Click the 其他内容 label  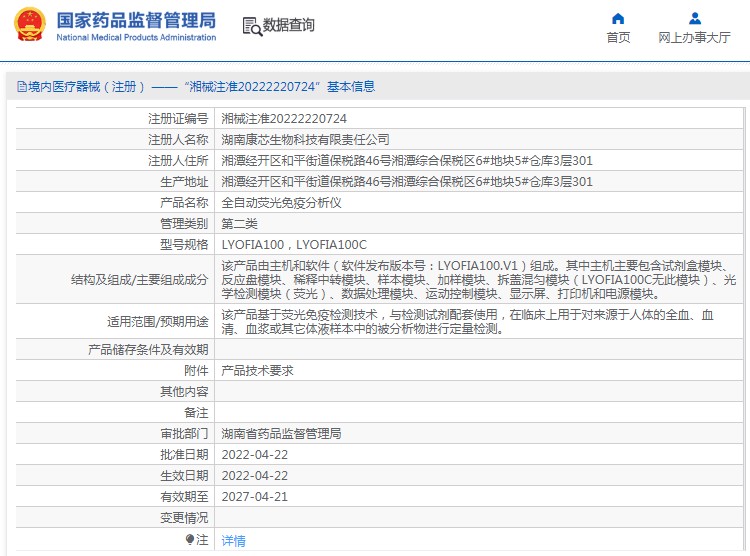(x=184, y=392)
